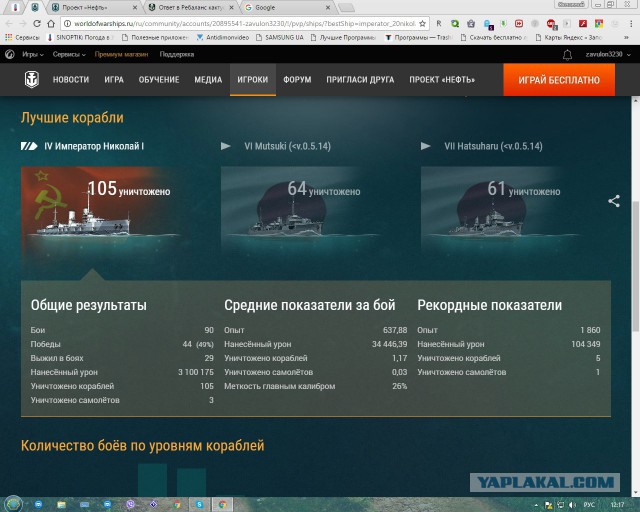
Task: Go to browser home page icon
Action: coord(51,24)
